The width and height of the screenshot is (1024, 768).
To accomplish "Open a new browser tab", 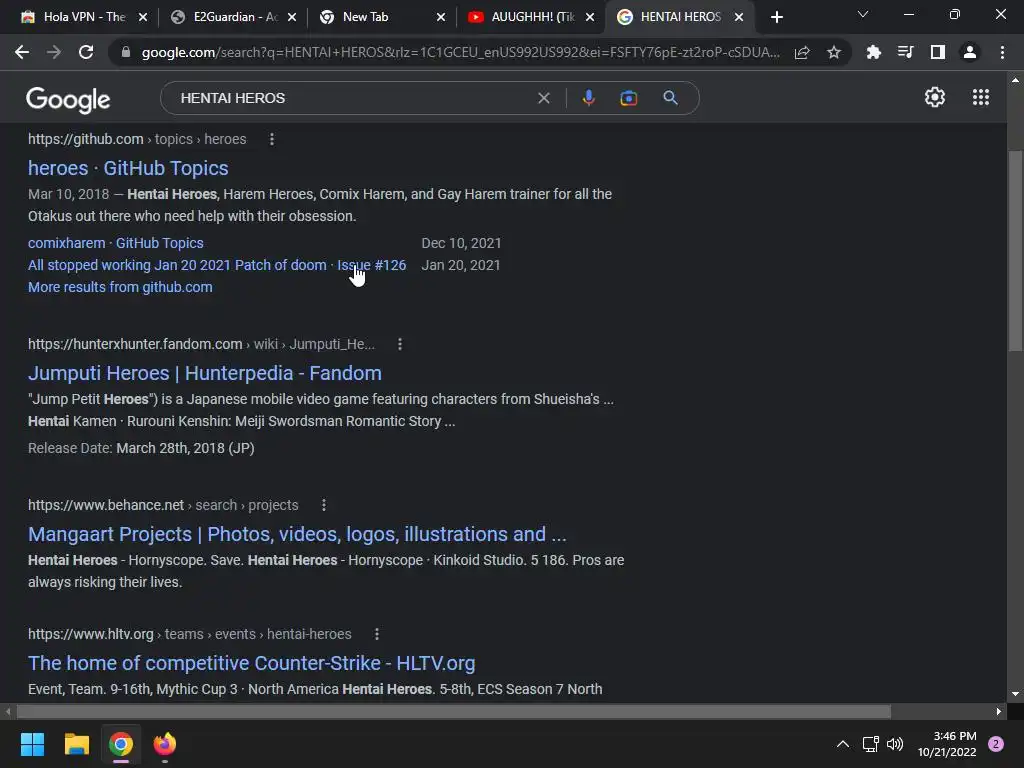I will pos(776,17).
